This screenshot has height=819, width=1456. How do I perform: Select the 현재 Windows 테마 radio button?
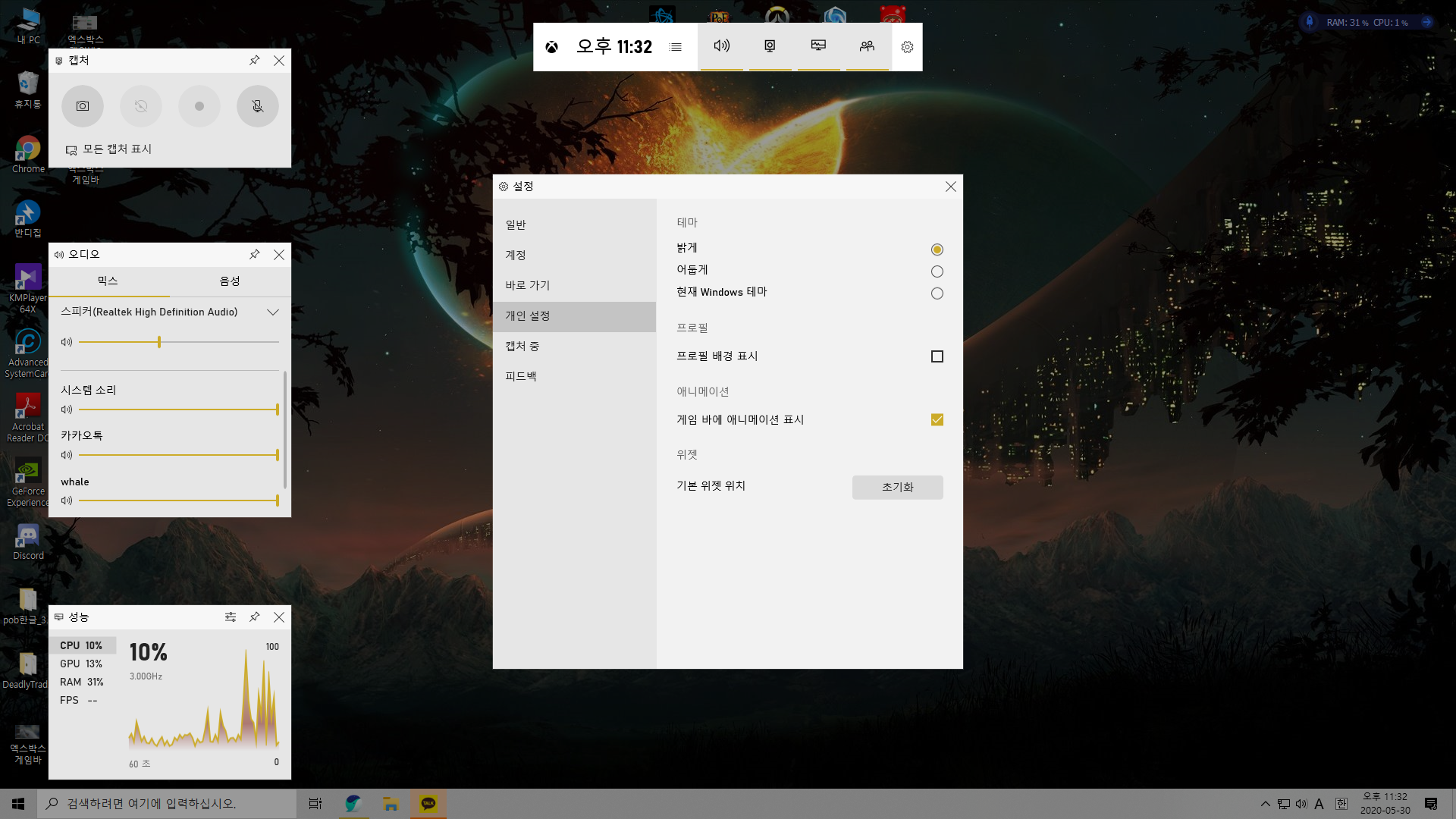point(937,293)
